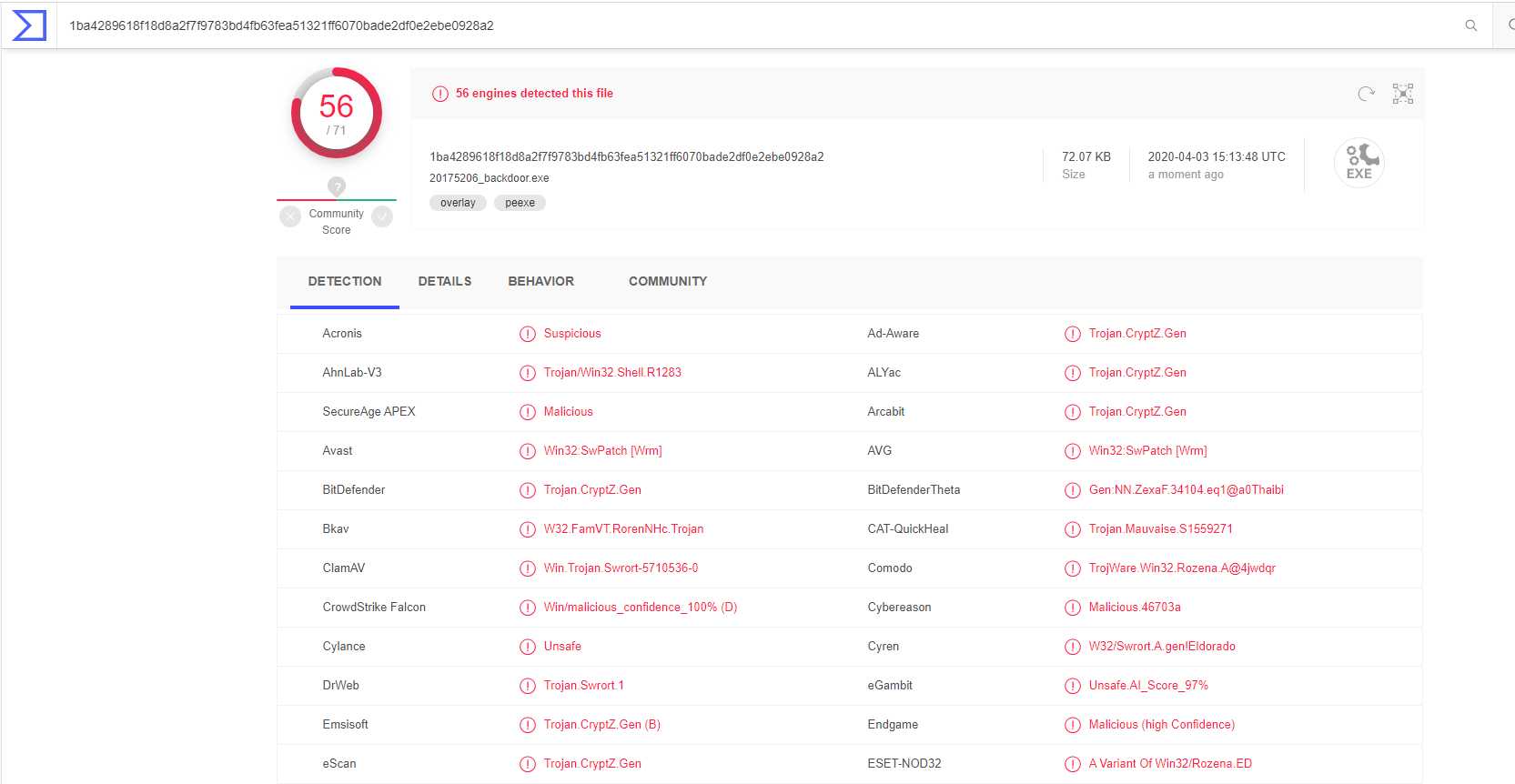This screenshot has height=784, width=1515.
Task: Click the warning icon for CrowdStrike Falcon result
Action: click(x=528, y=608)
